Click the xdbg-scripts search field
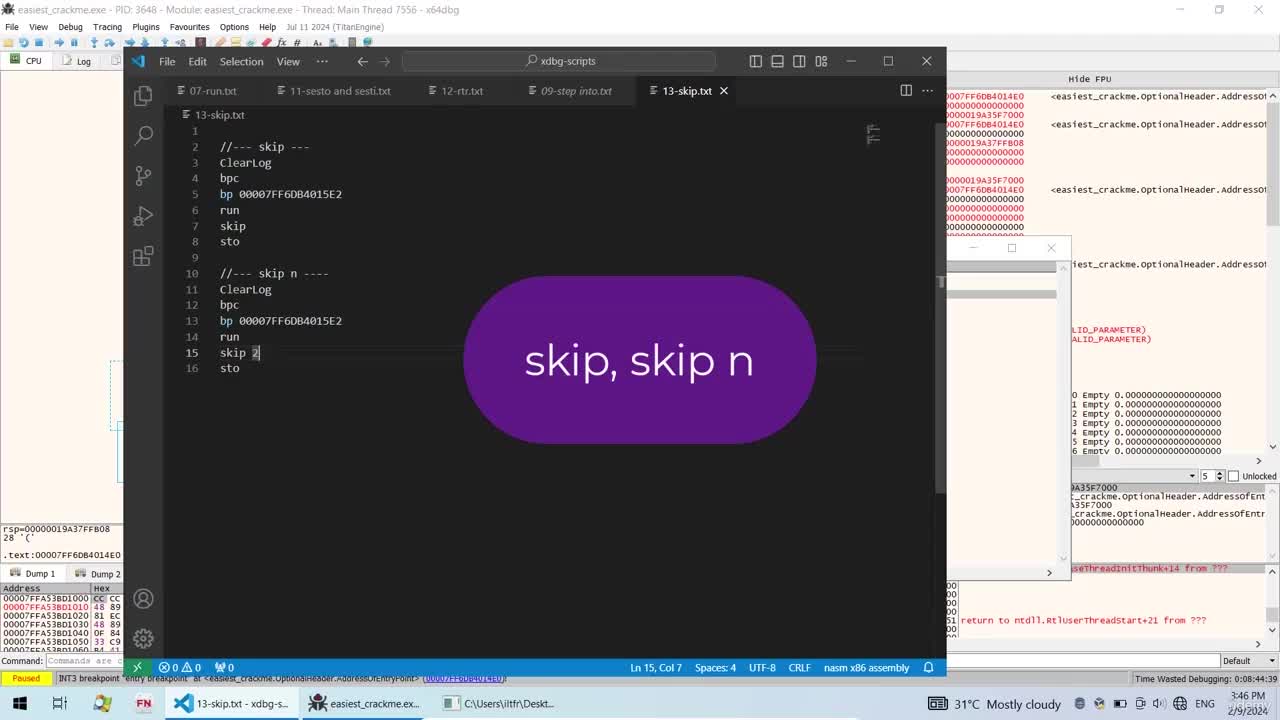1280x720 pixels. tap(559, 61)
